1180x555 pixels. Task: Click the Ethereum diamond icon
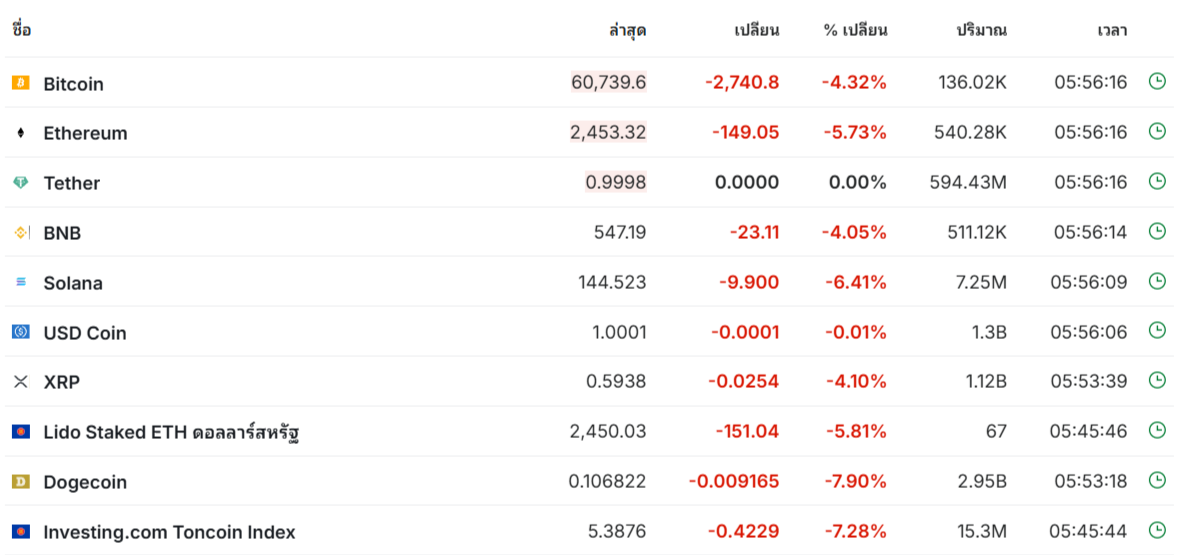20,133
